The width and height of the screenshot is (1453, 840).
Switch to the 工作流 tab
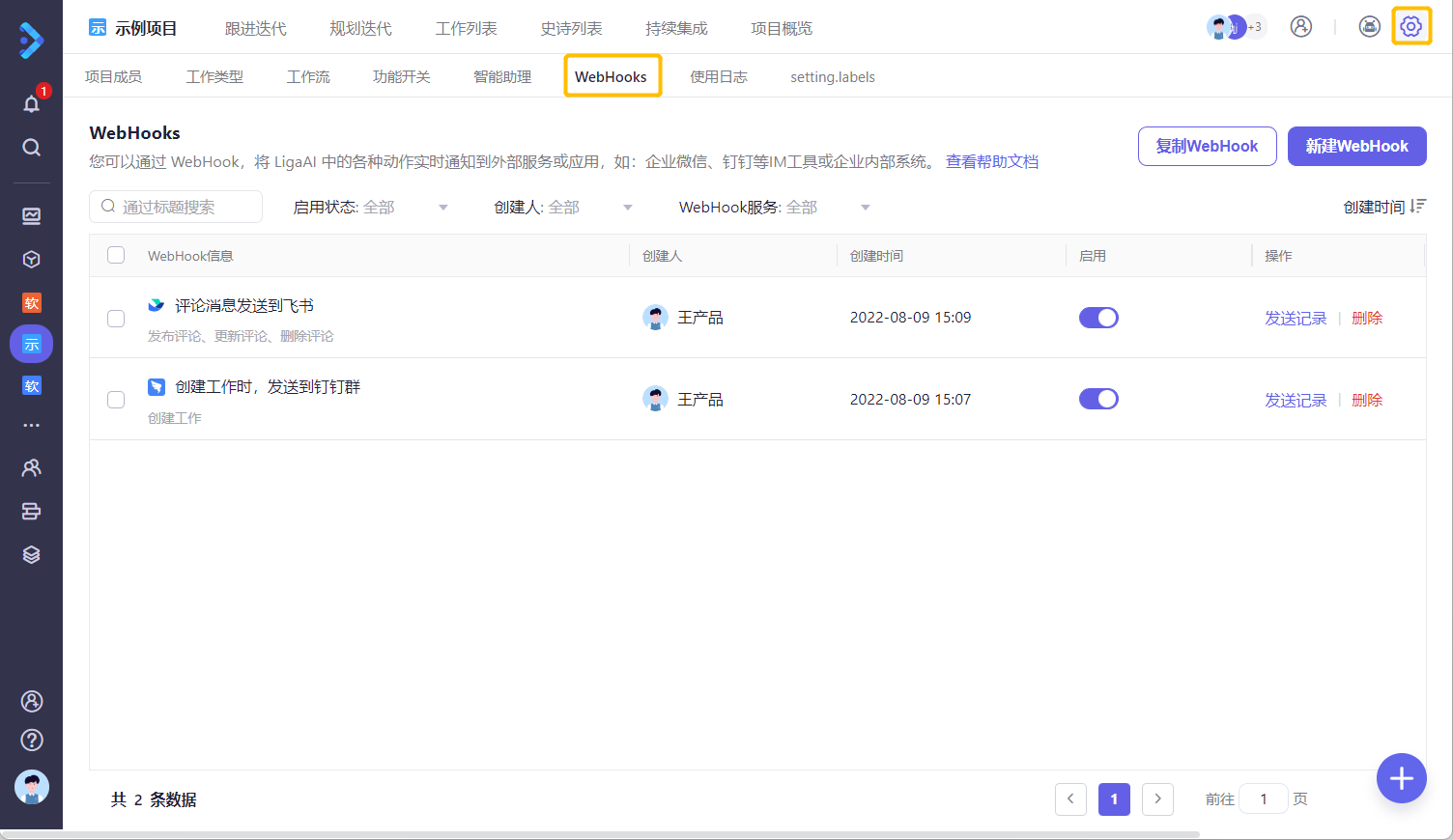point(308,76)
